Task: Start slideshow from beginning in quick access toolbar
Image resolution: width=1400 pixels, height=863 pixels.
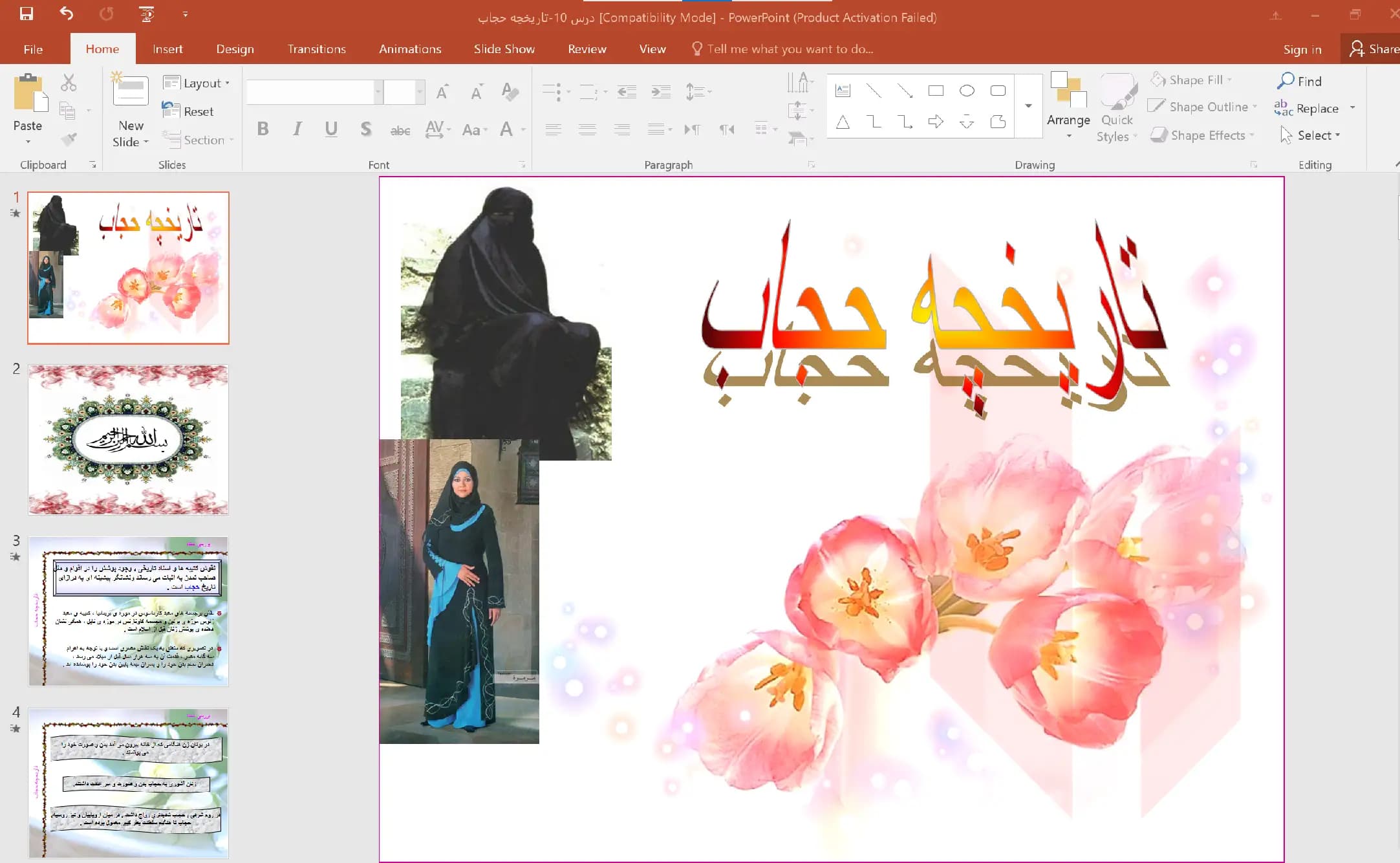Action: tap(147, 14)
